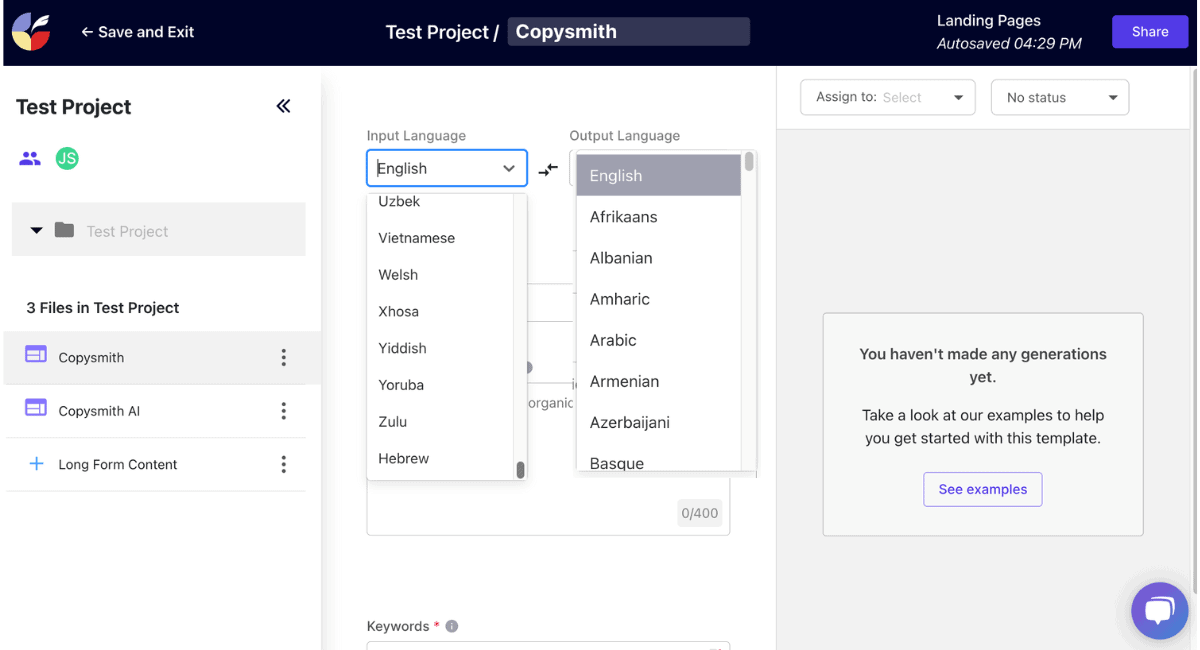Open the three-dot menu for Copysmith file
1200x650 pixels.
pyautogui.click(x=284, y=357)
